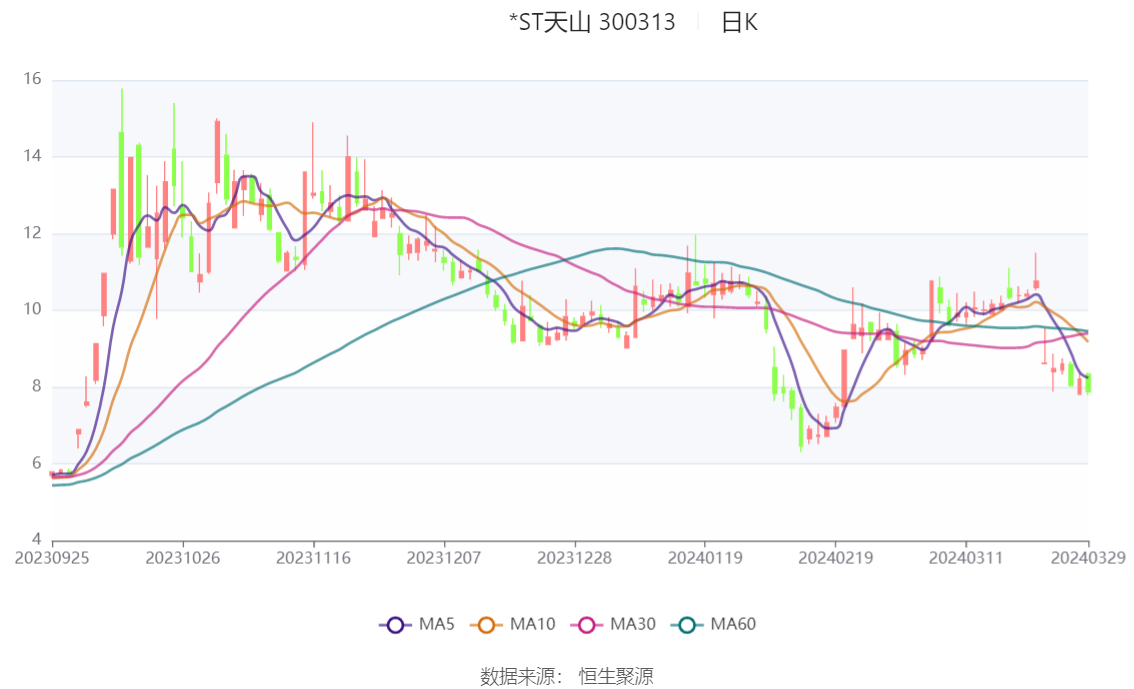Viewport: 1134px width, 689px height.
Task: Click the data source text 恒生聚源
Action: [616, 677]
